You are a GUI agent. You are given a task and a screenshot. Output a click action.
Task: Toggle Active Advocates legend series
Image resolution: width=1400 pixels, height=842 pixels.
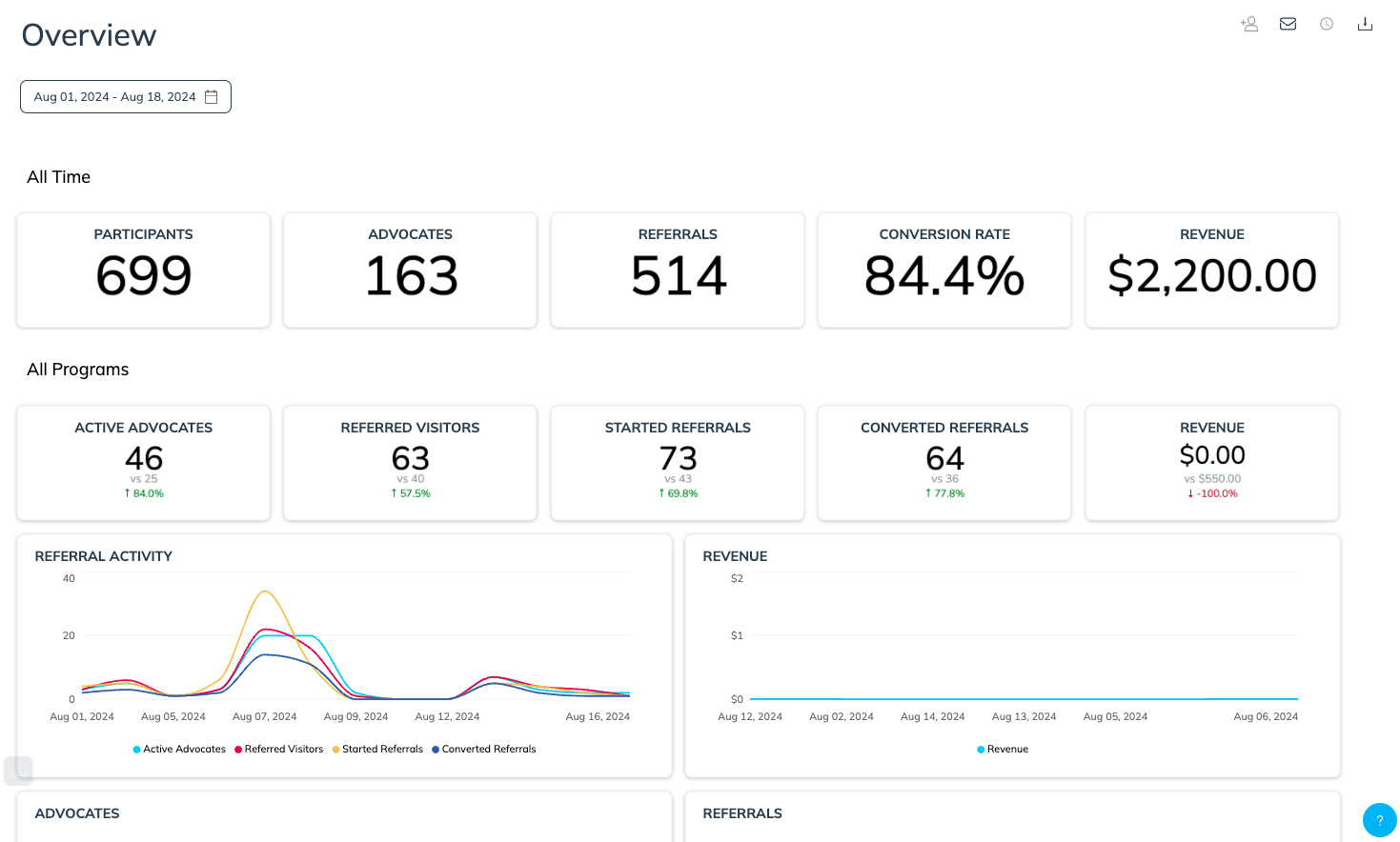(179, 749)
